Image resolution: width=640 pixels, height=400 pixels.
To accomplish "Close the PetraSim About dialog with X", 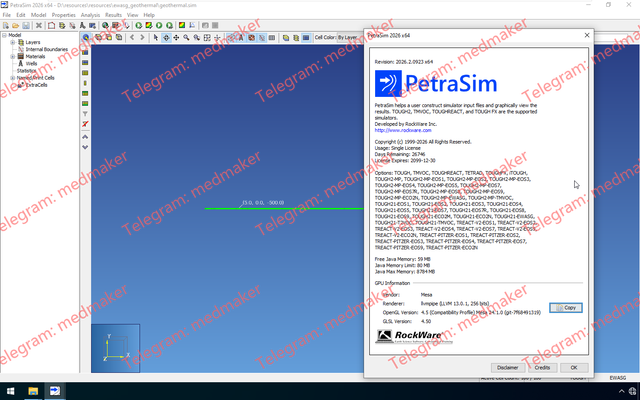I will tap(587, 36).
